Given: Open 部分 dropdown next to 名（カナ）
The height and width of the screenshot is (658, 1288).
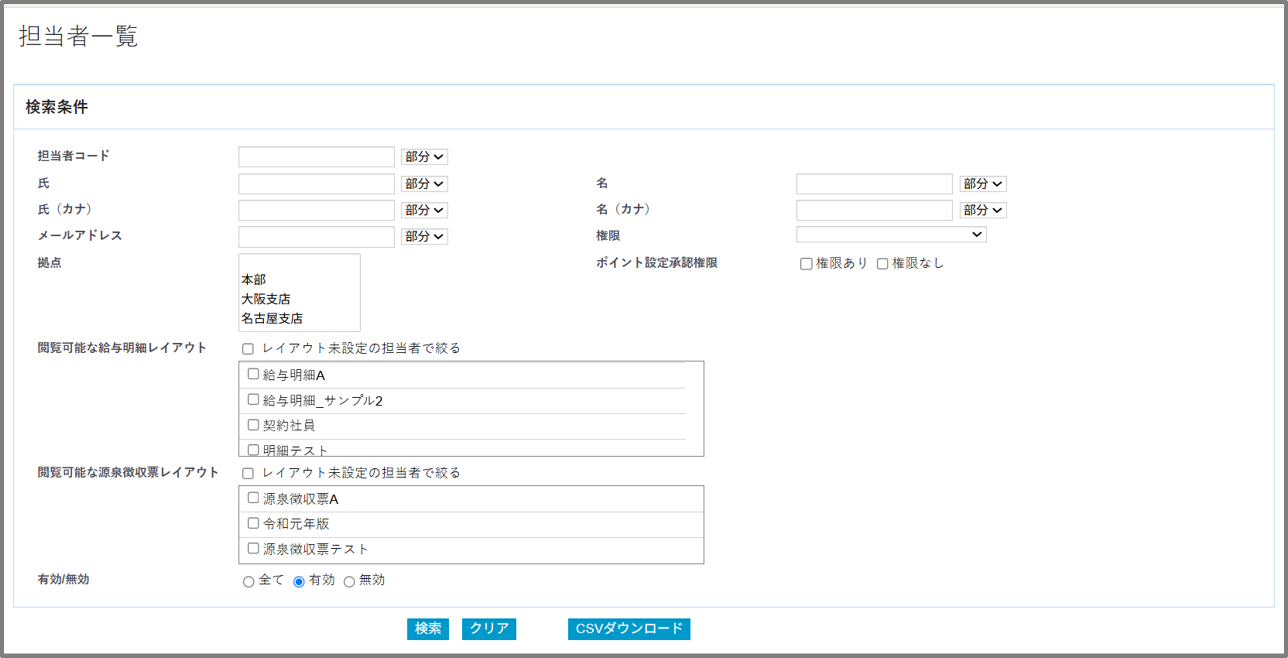Looking at the screenshot, I should (x=983, y=210).
